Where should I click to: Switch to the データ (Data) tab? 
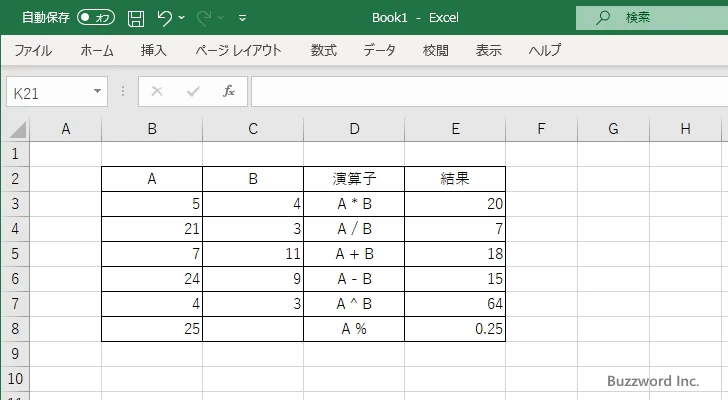coord(379,50)
